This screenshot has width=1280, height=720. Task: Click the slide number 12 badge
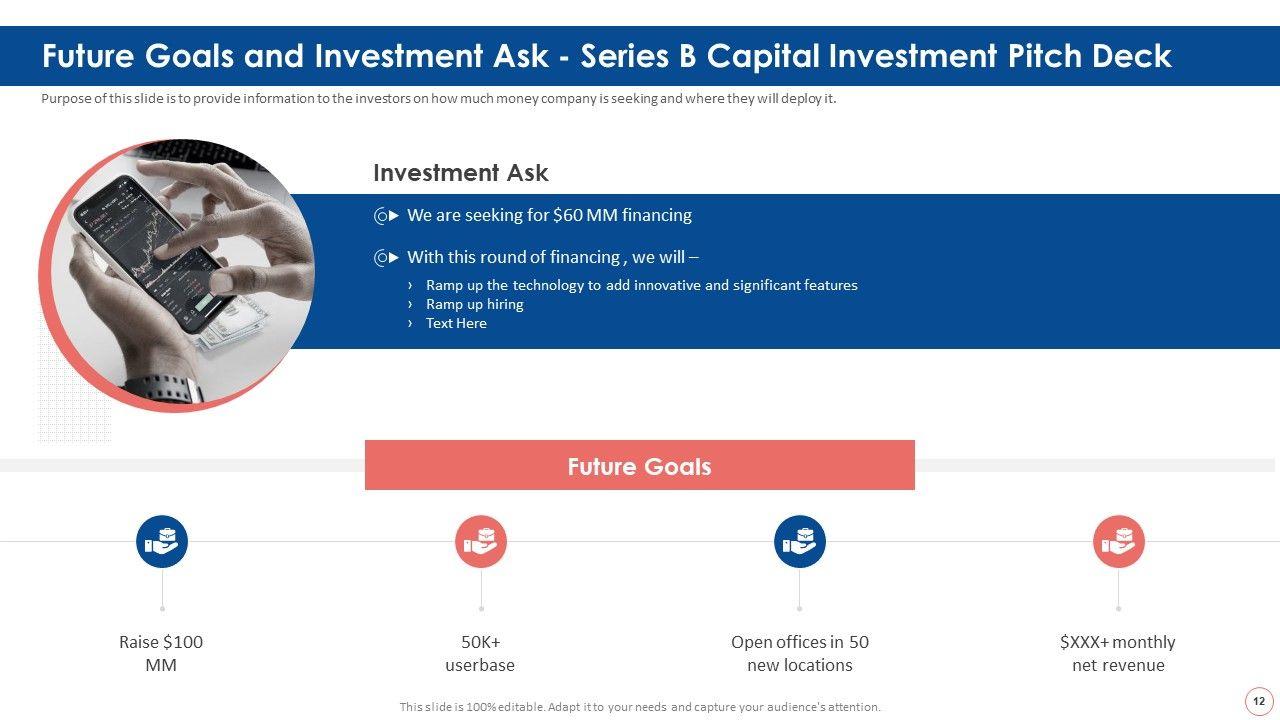(1258, 701)
